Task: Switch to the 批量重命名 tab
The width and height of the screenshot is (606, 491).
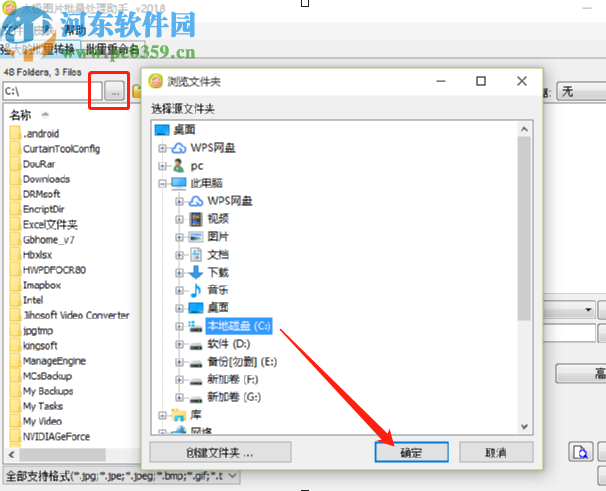Action: click(112, 49)
